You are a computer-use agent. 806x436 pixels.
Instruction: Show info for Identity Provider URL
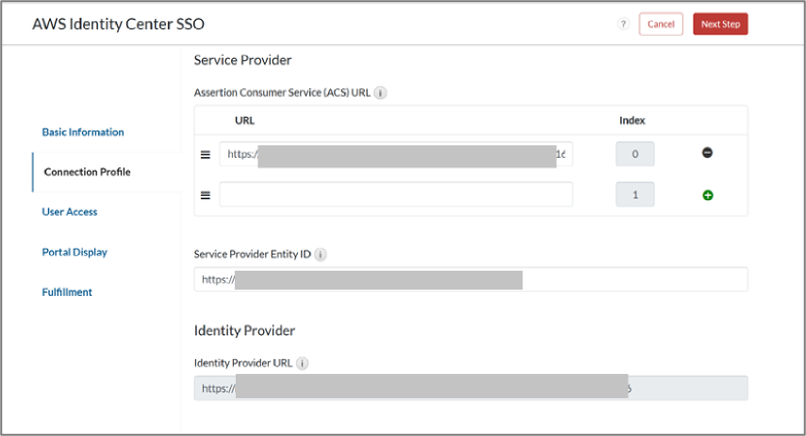(302, 364)
